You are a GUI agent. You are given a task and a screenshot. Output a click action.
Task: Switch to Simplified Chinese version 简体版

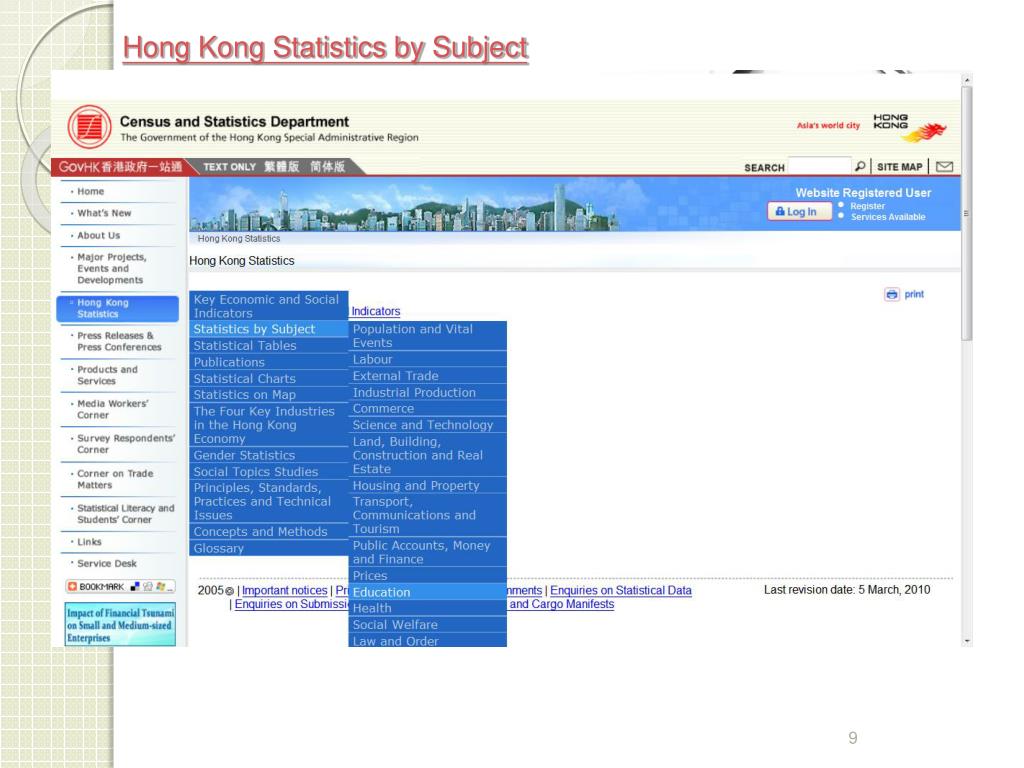(327, 167)
